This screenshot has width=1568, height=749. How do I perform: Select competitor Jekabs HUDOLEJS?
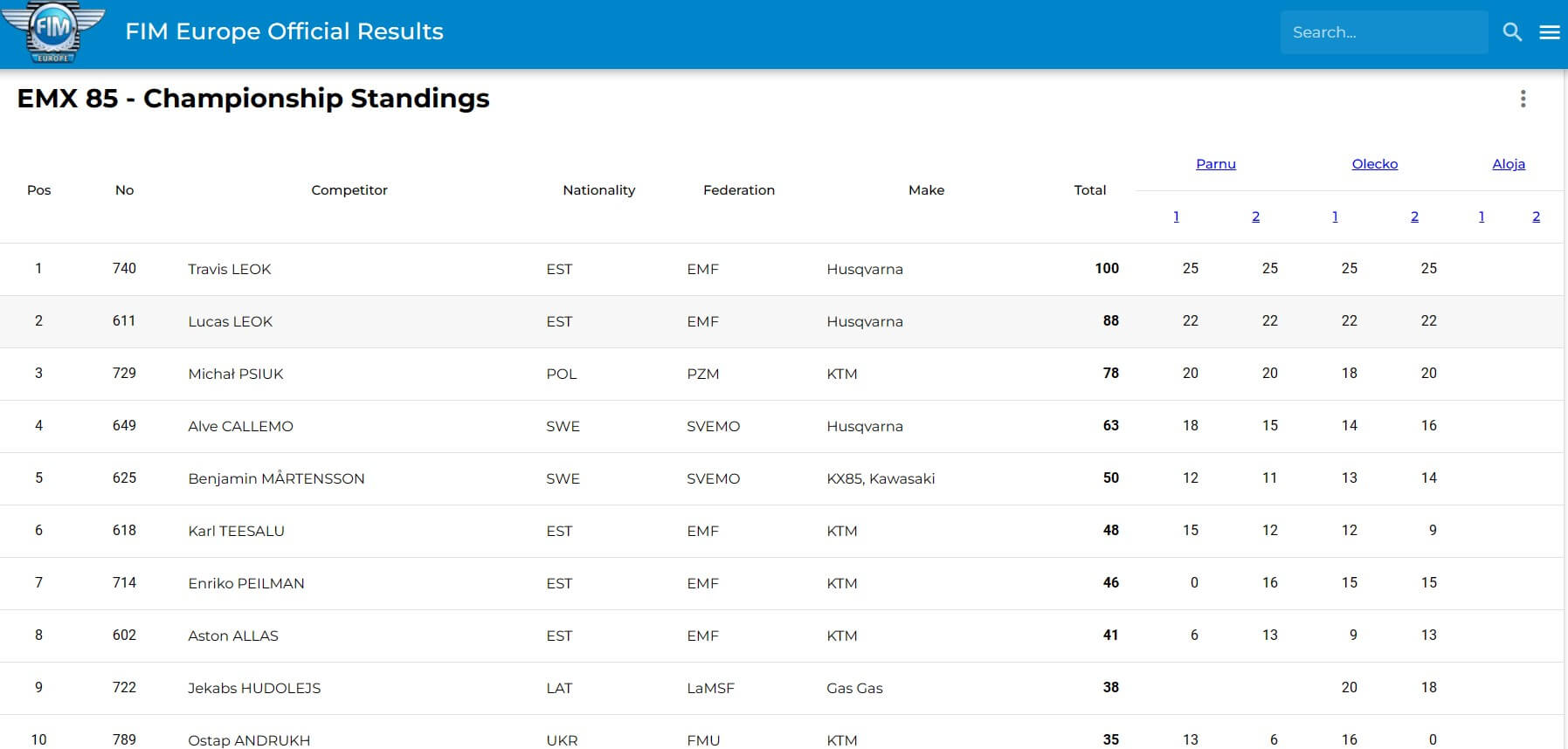click(254, 688)
